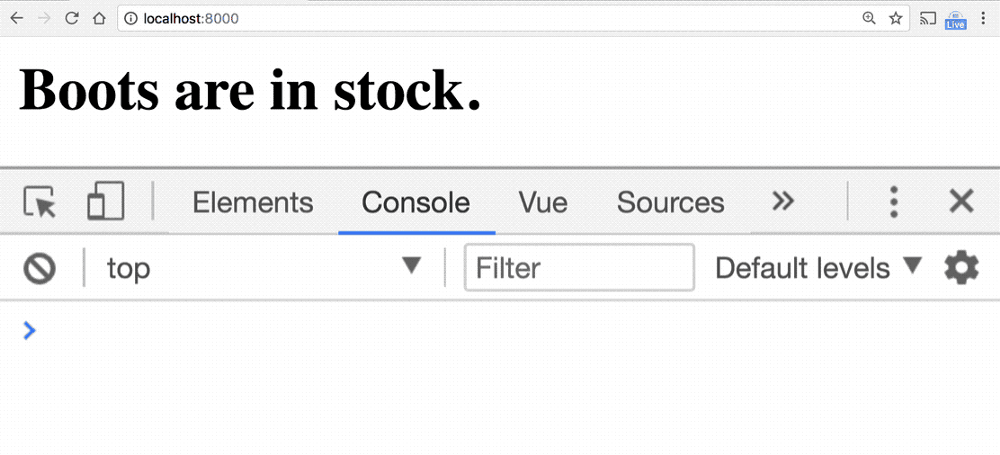This screenshot has width=1000, height=455.
Task: Open the top context dropdown
Action: click(263, 268)
